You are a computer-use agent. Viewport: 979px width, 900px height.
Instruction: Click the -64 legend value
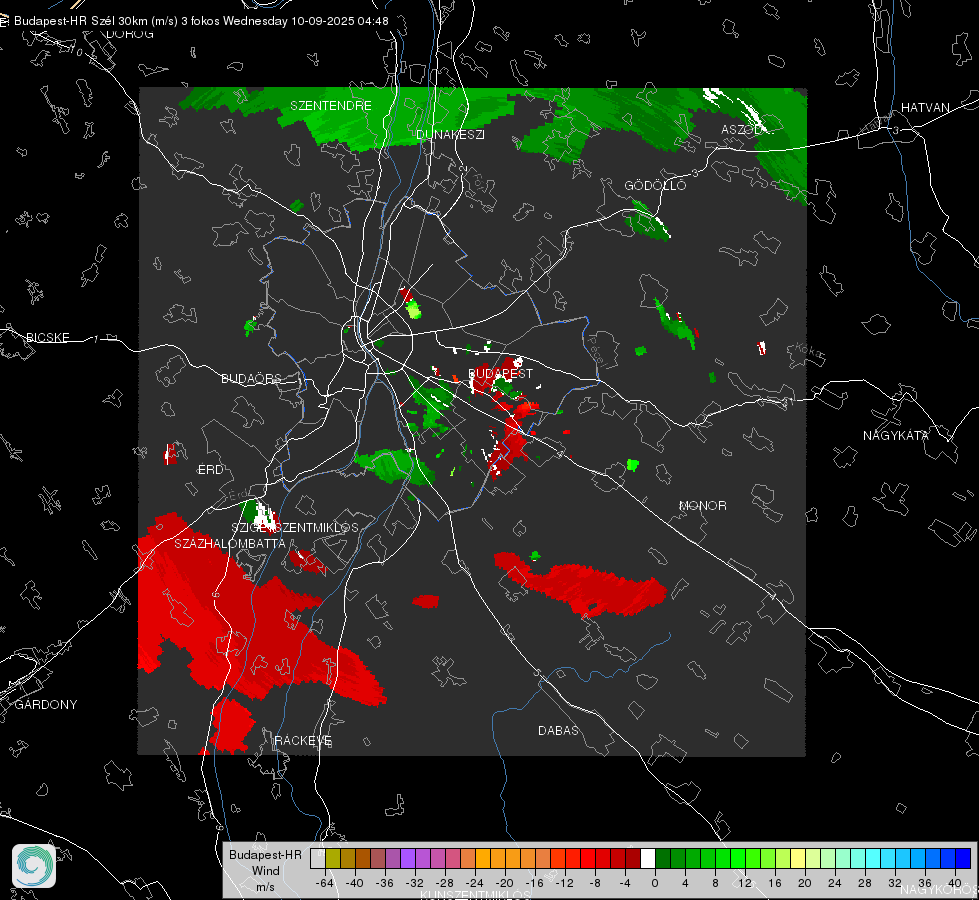point(325,883)
